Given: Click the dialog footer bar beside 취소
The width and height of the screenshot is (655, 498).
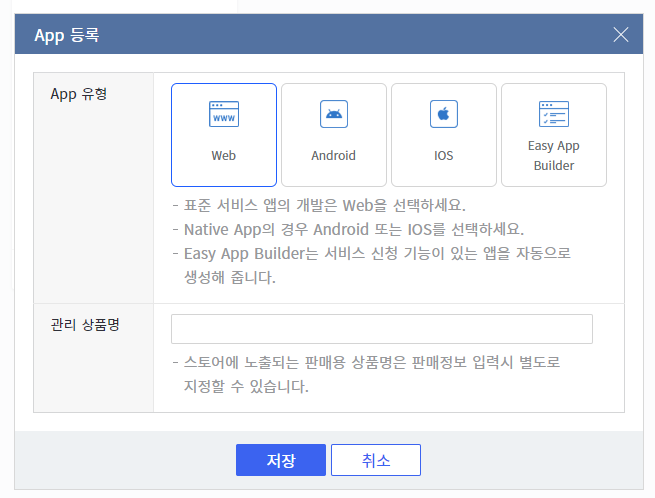Looking at the screenshot, I should 530,460.
